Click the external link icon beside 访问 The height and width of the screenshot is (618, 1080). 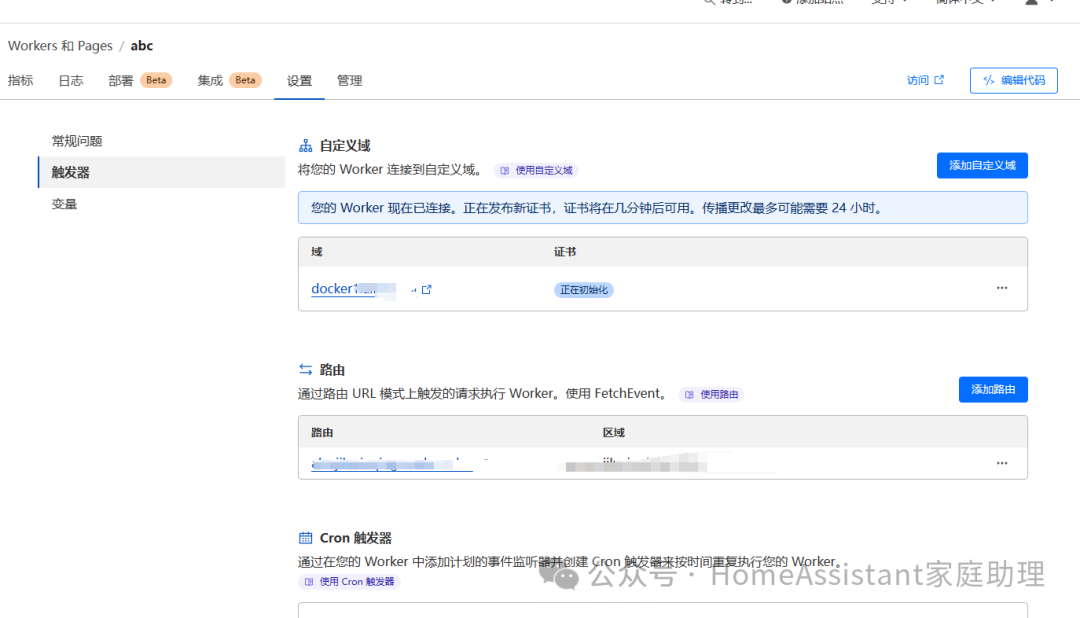[939, 80]
